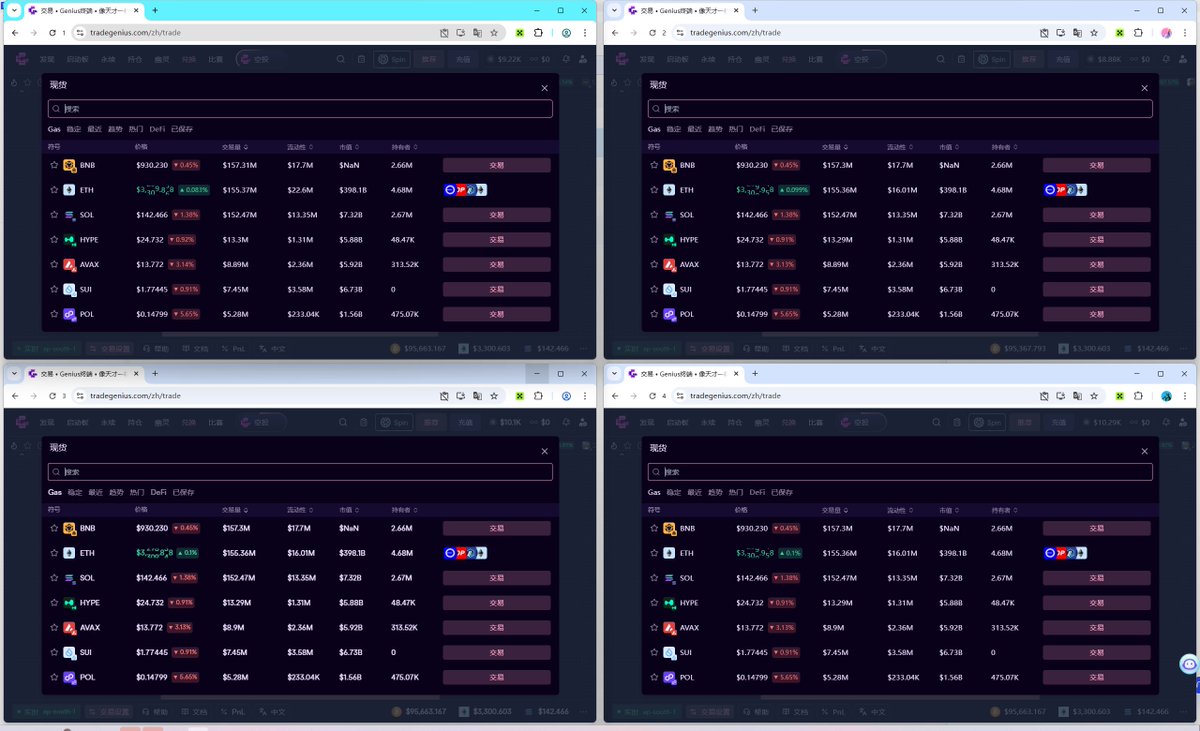The height and width of the screenshot is (731, 1200).
Task: Open Chrome three-dot menu in top-left window
Action: 584,33
